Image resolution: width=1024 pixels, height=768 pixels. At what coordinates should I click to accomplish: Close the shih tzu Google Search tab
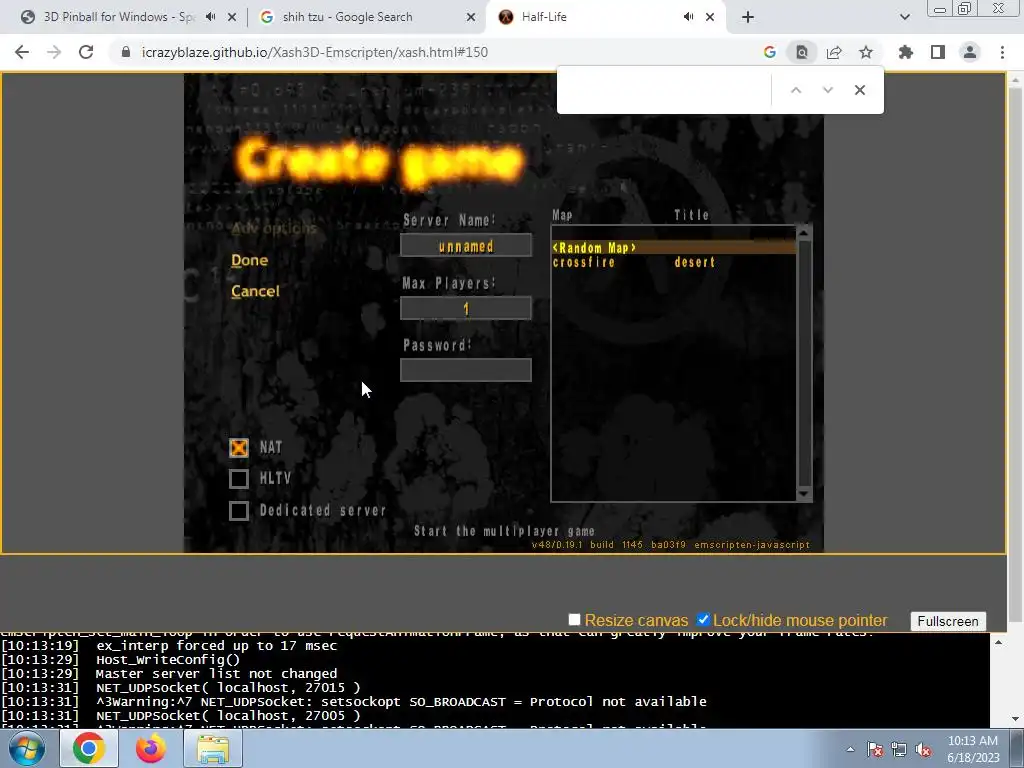471,18
